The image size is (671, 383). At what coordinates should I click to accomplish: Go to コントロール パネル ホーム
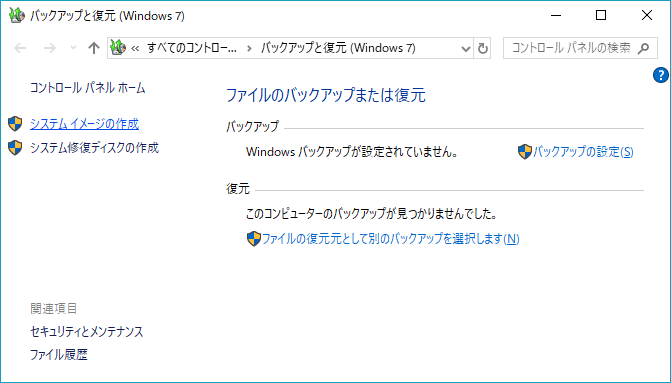88,88
